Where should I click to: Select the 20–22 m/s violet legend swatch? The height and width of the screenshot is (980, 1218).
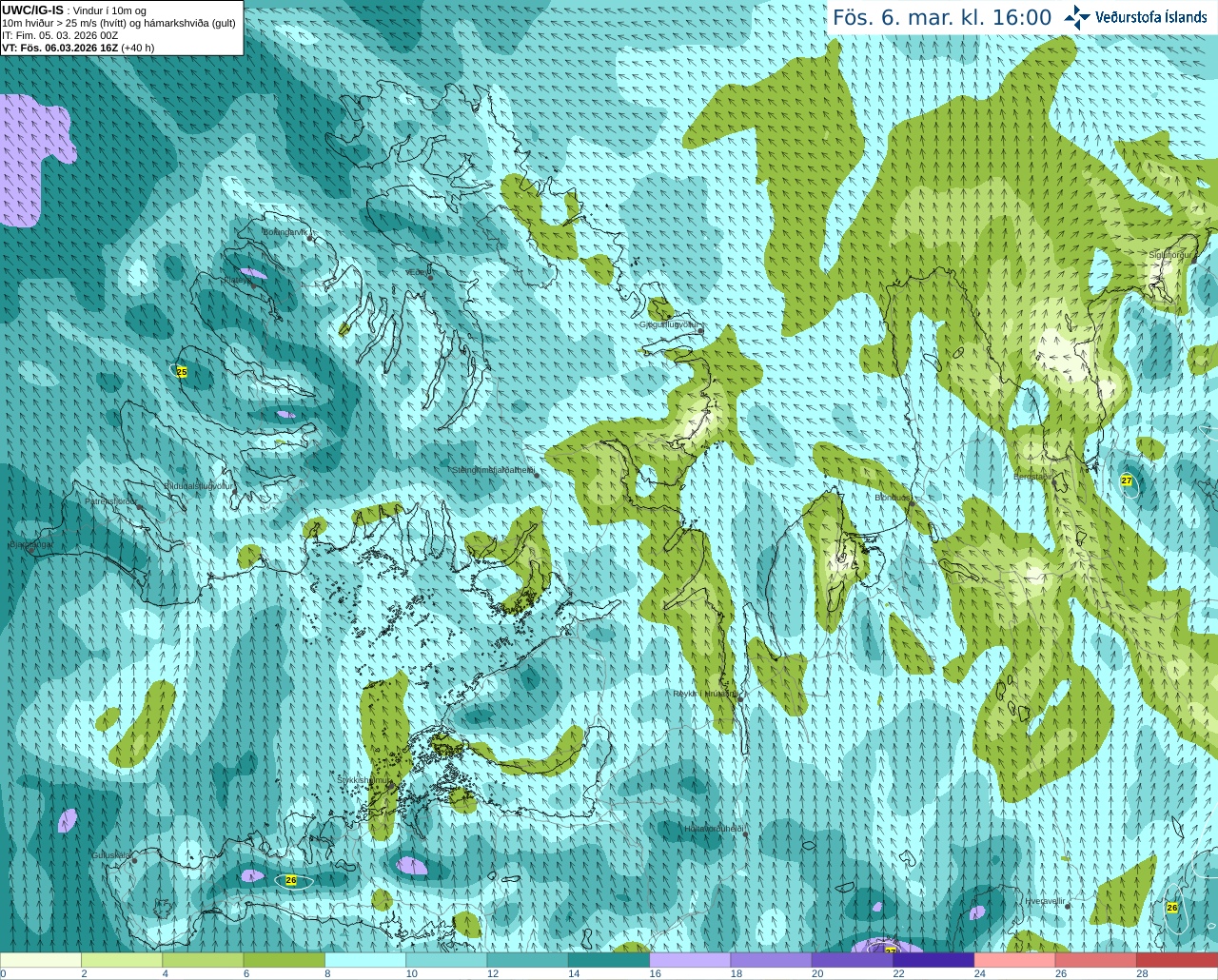click(853, 960)
